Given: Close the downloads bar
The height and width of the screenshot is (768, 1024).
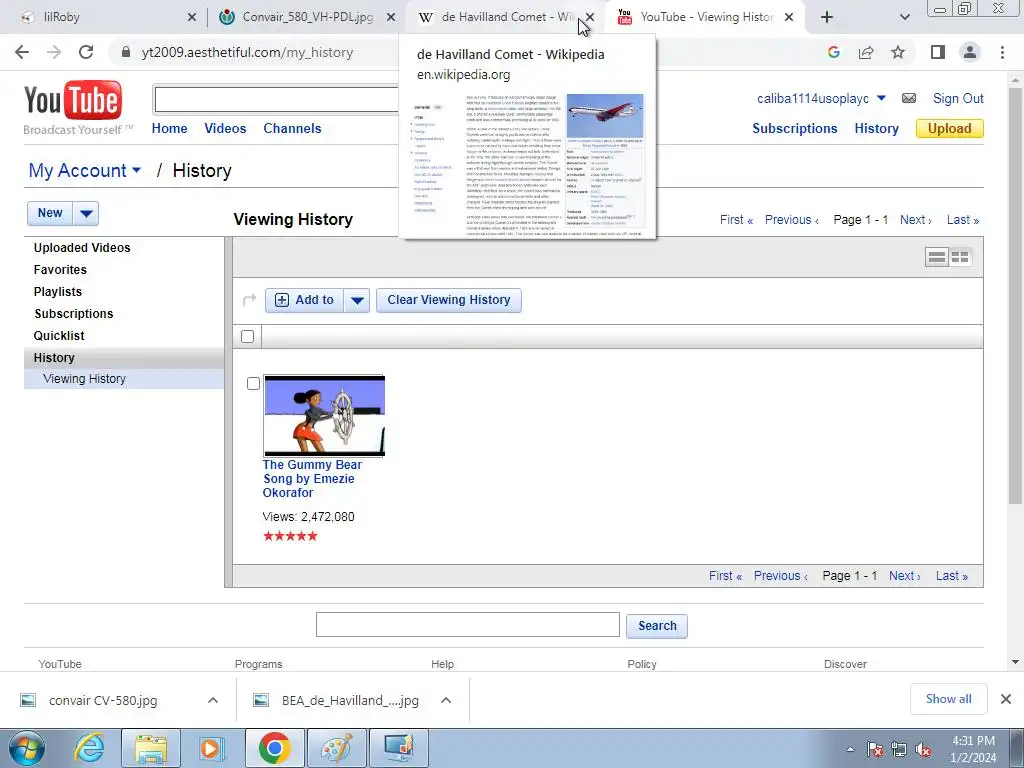Looking at the screenshot, I should pyautogui.click(x=1006, y=699).
